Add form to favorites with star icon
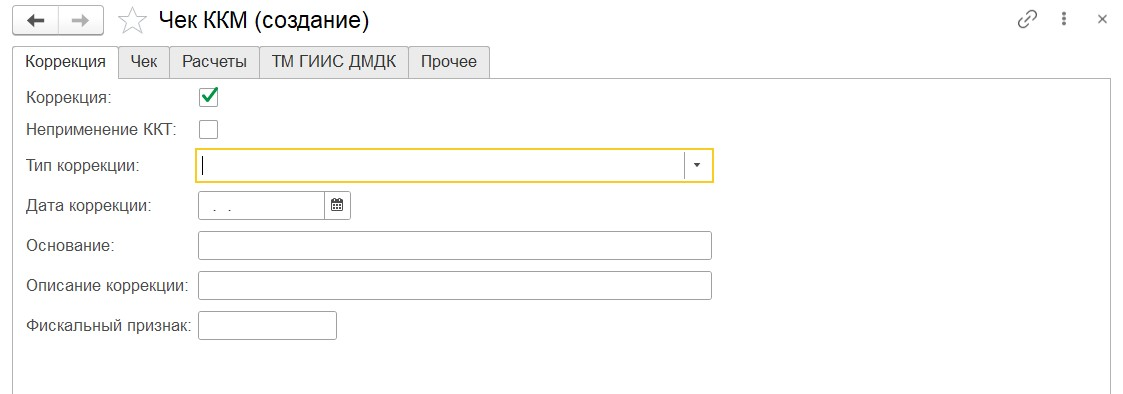The image size is (1123, 394). click(132, 21)
